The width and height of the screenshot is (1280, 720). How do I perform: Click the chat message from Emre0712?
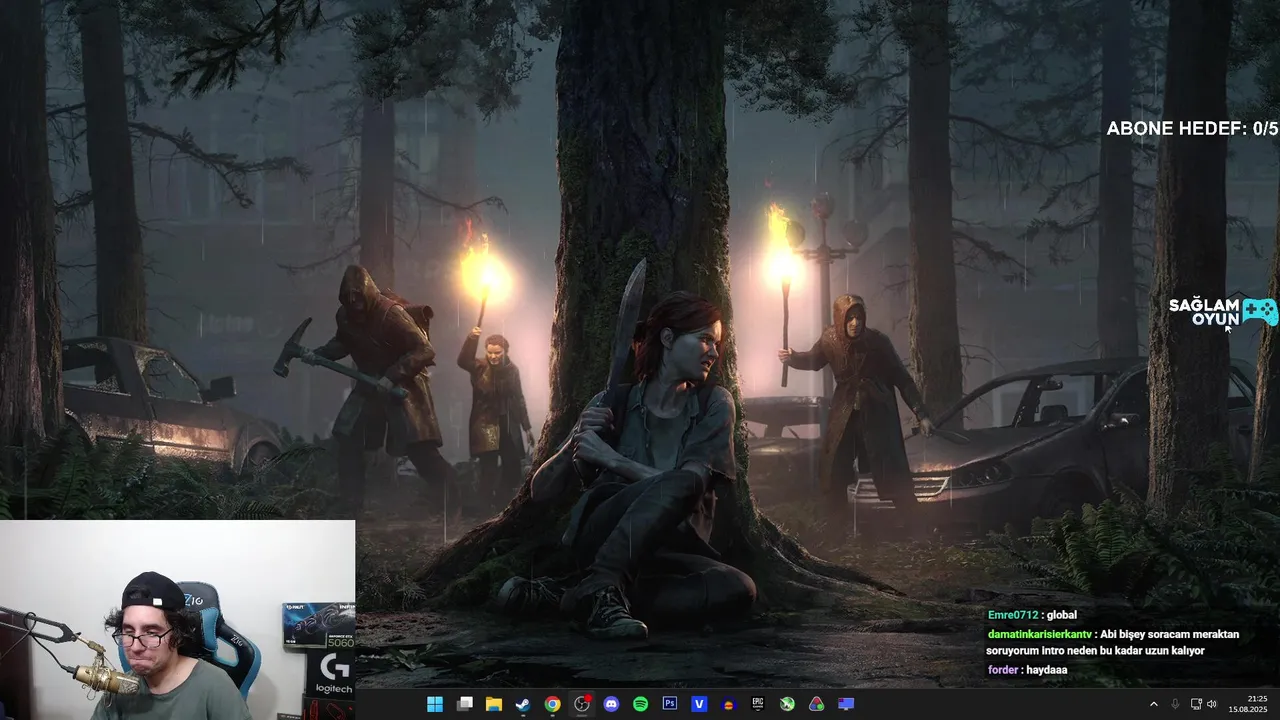point(1032,615)
